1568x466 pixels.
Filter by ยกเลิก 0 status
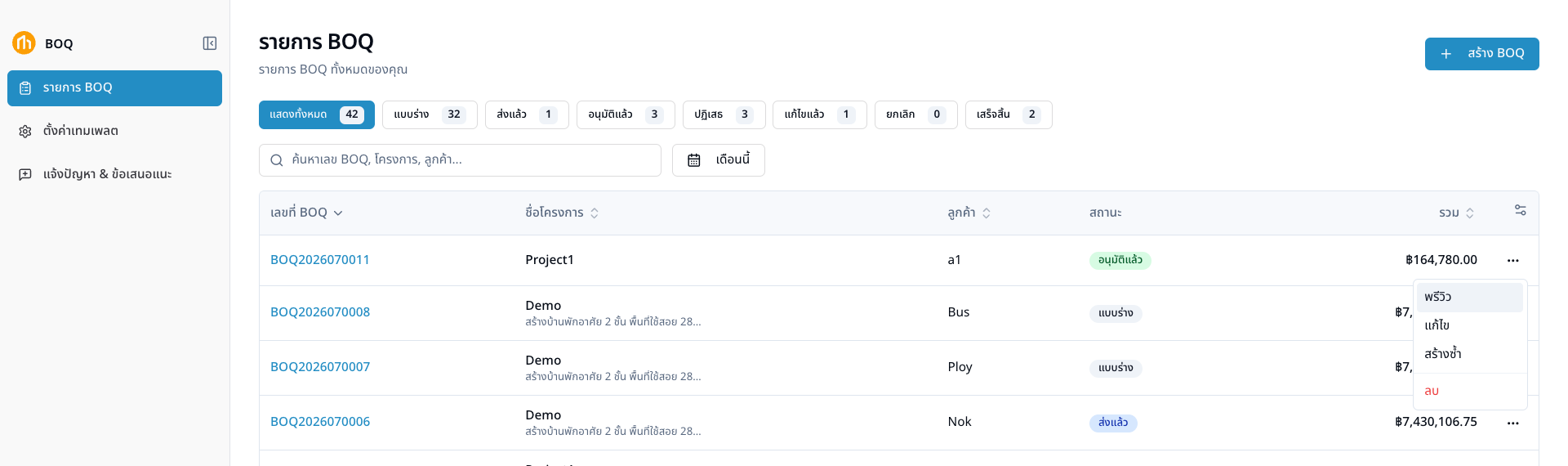click(x=916, y=115)
